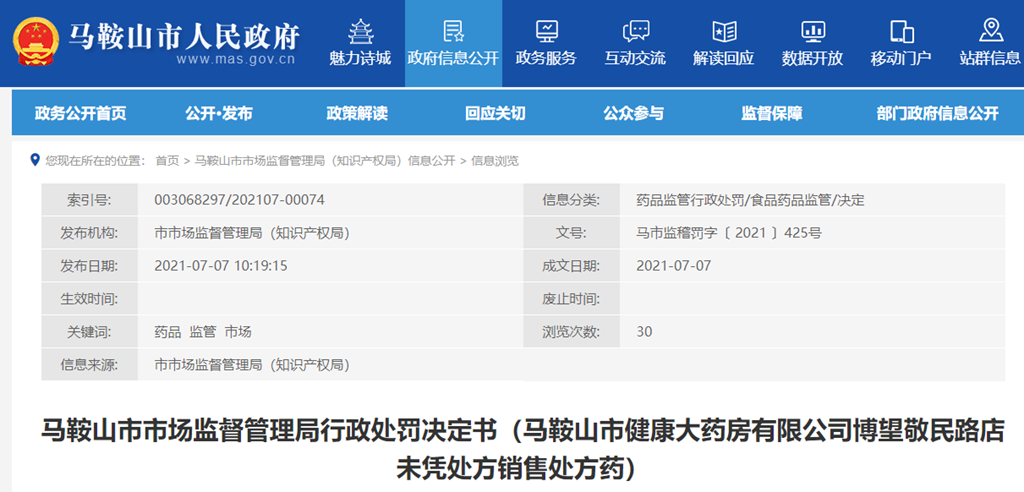Click the 站群信息 location pin icon
Screen dimensions: 1024x492
(x=991, y=31)
